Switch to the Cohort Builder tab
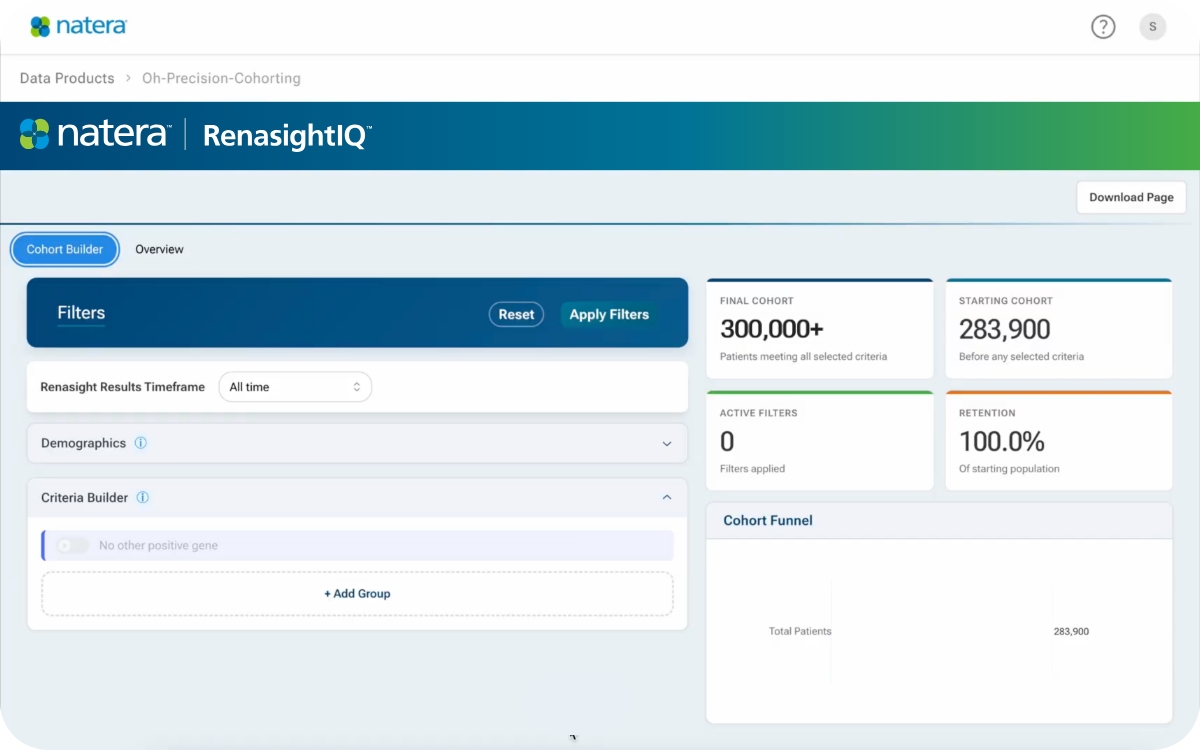 tap(65, 249)
